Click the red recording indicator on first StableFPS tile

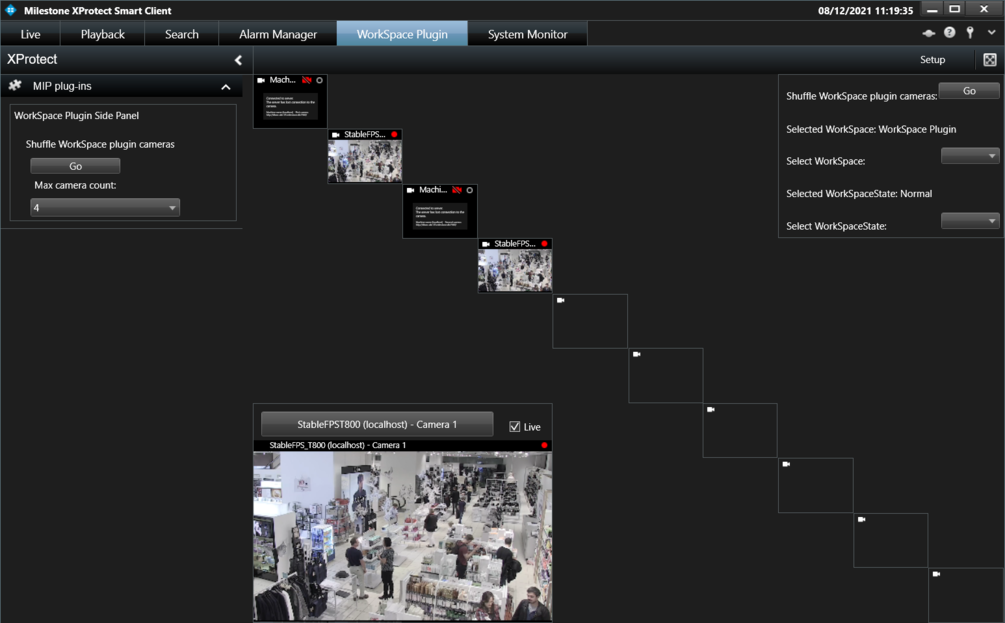(394, 134)
